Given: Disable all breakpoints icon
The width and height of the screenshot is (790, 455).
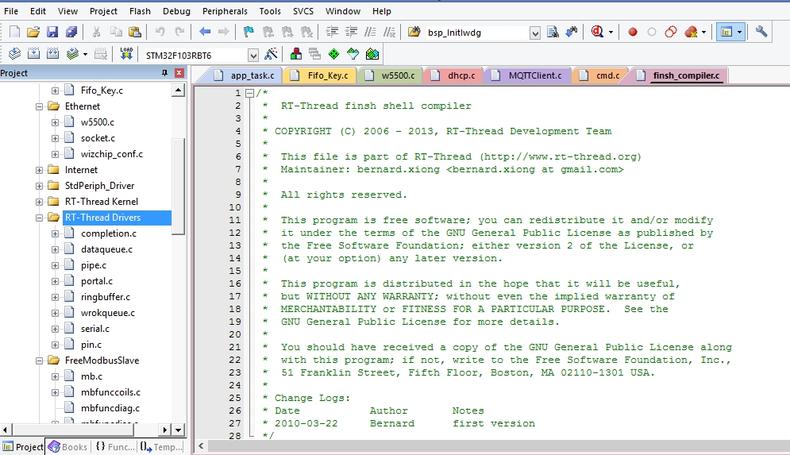Looking at the screenshot, I should point(670,32).
